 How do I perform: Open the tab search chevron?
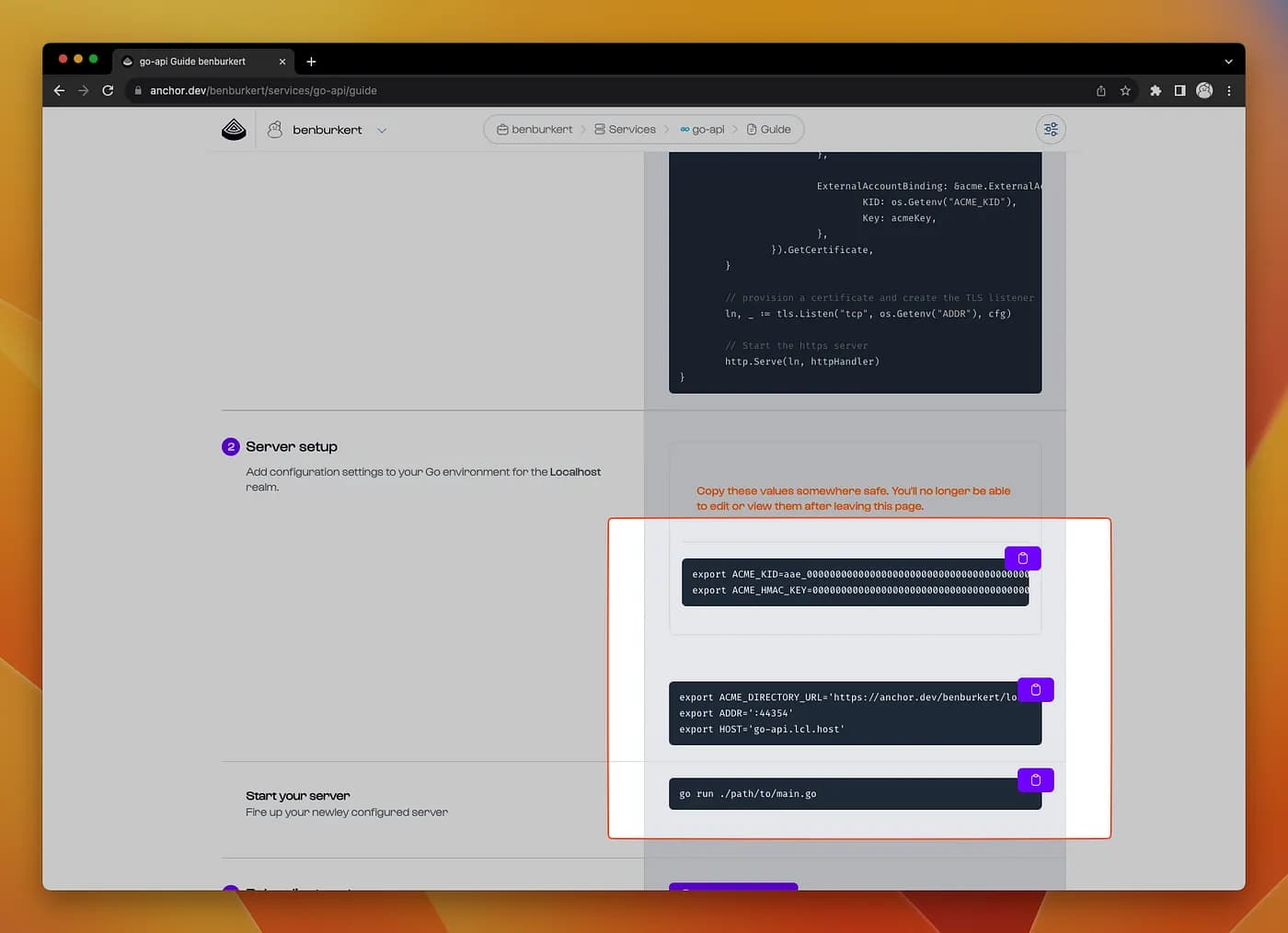pos(1228,62)
